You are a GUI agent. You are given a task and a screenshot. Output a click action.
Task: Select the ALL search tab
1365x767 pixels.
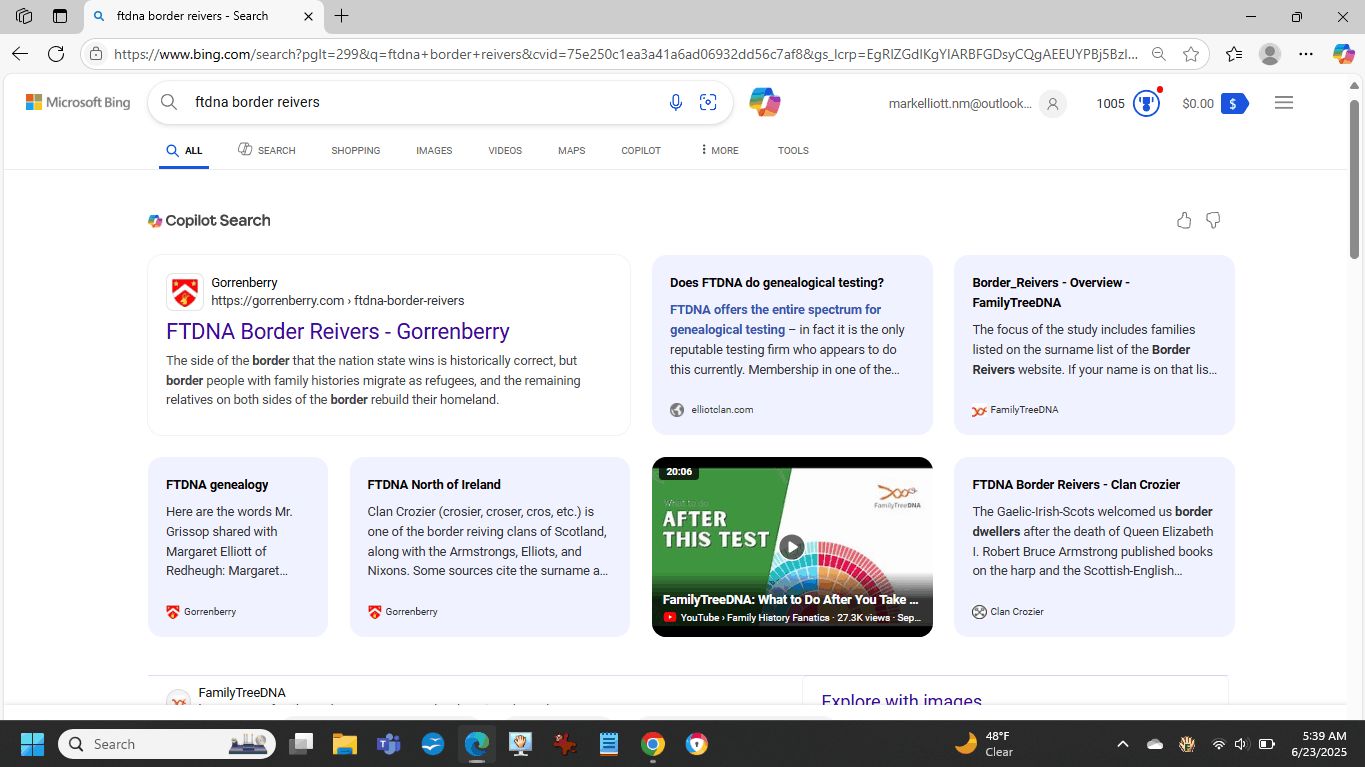184,150
